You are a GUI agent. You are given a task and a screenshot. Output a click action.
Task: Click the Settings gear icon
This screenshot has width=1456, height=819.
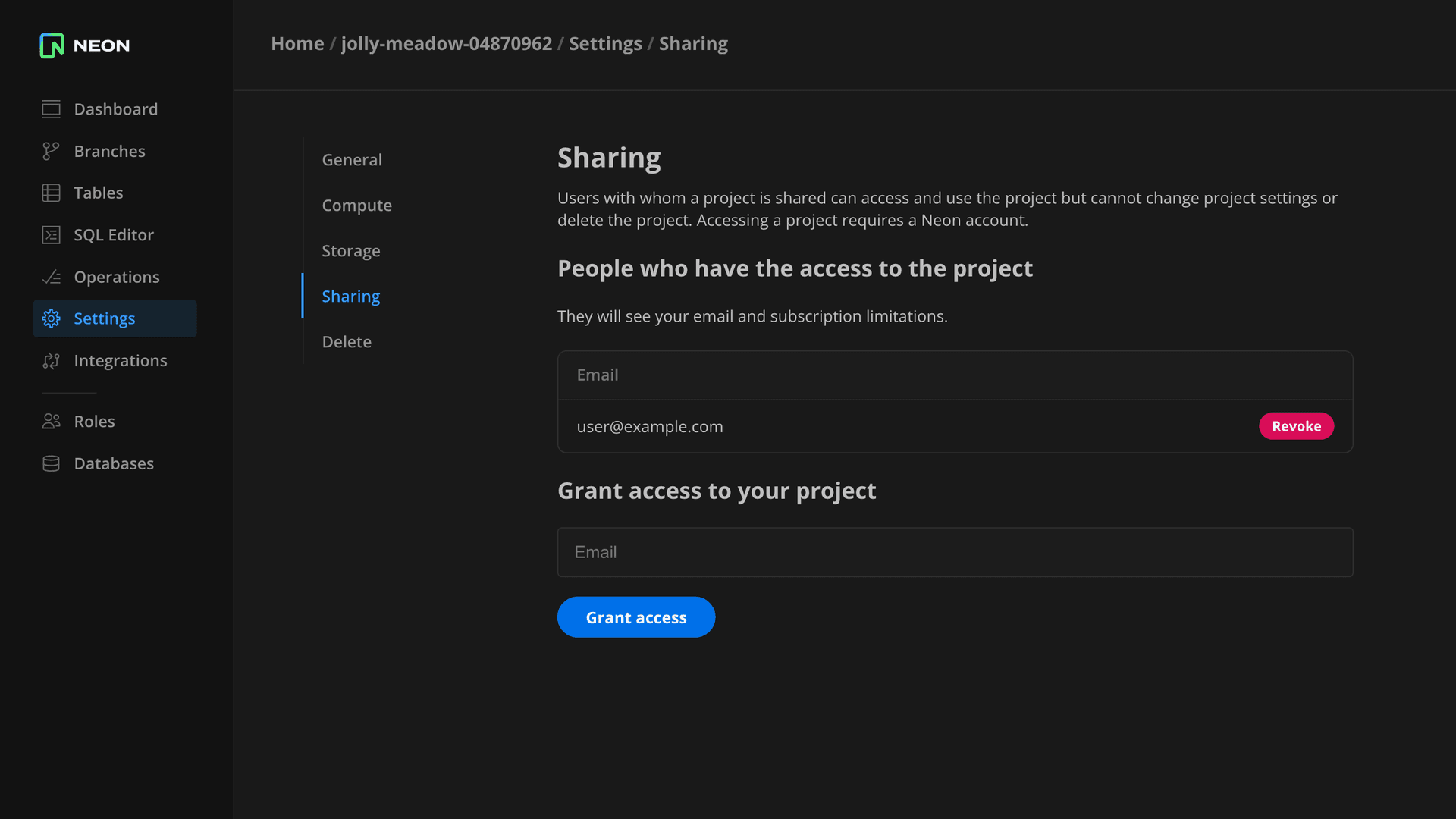click(x=51, y=318)
